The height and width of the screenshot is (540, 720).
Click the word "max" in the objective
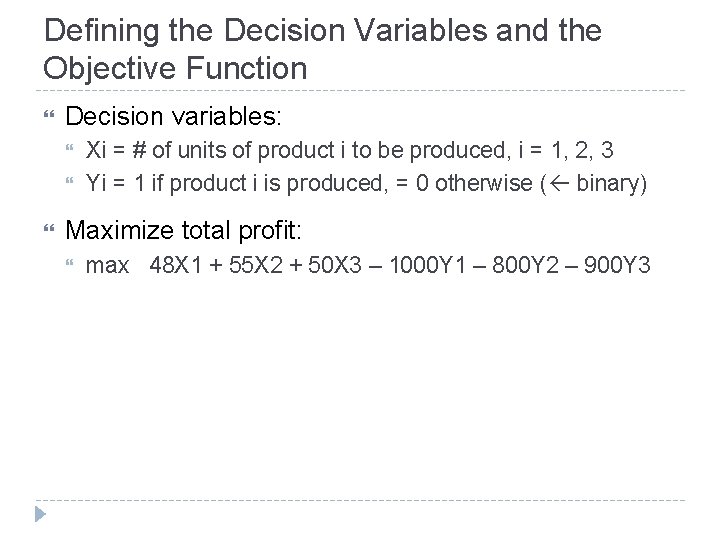[107, 266]
